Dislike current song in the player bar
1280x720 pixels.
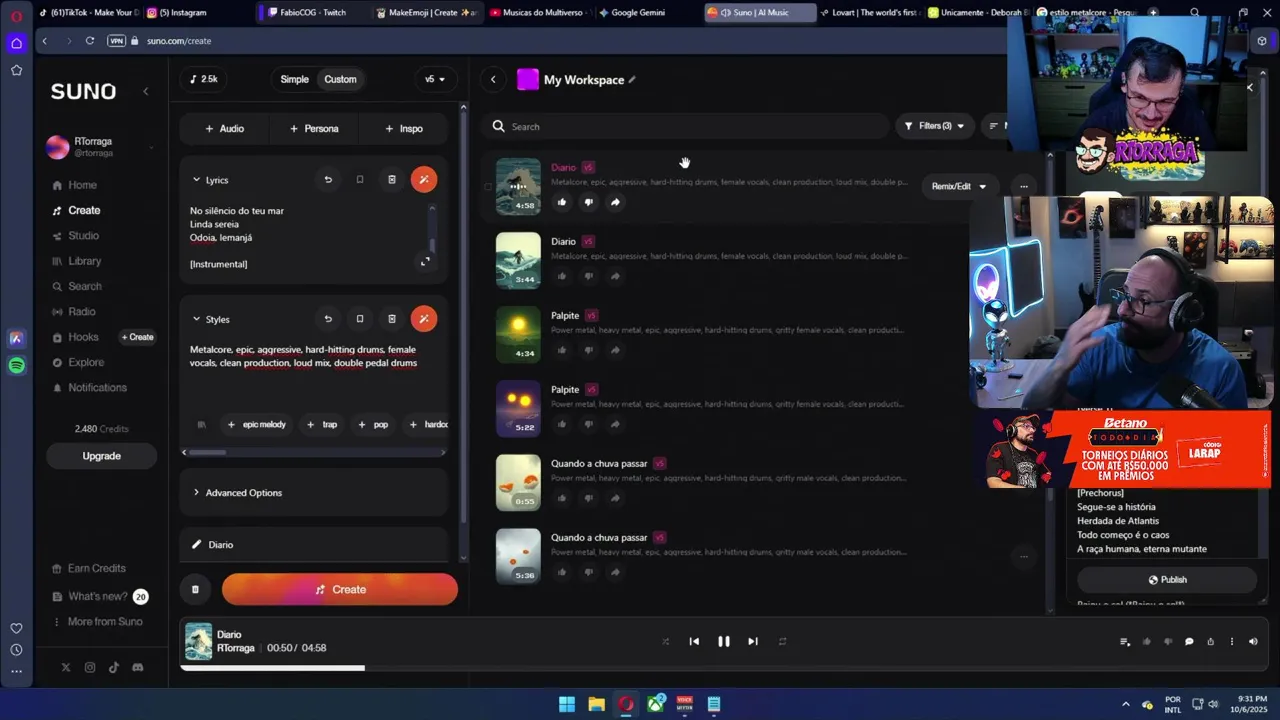(x=1168, y=642)
